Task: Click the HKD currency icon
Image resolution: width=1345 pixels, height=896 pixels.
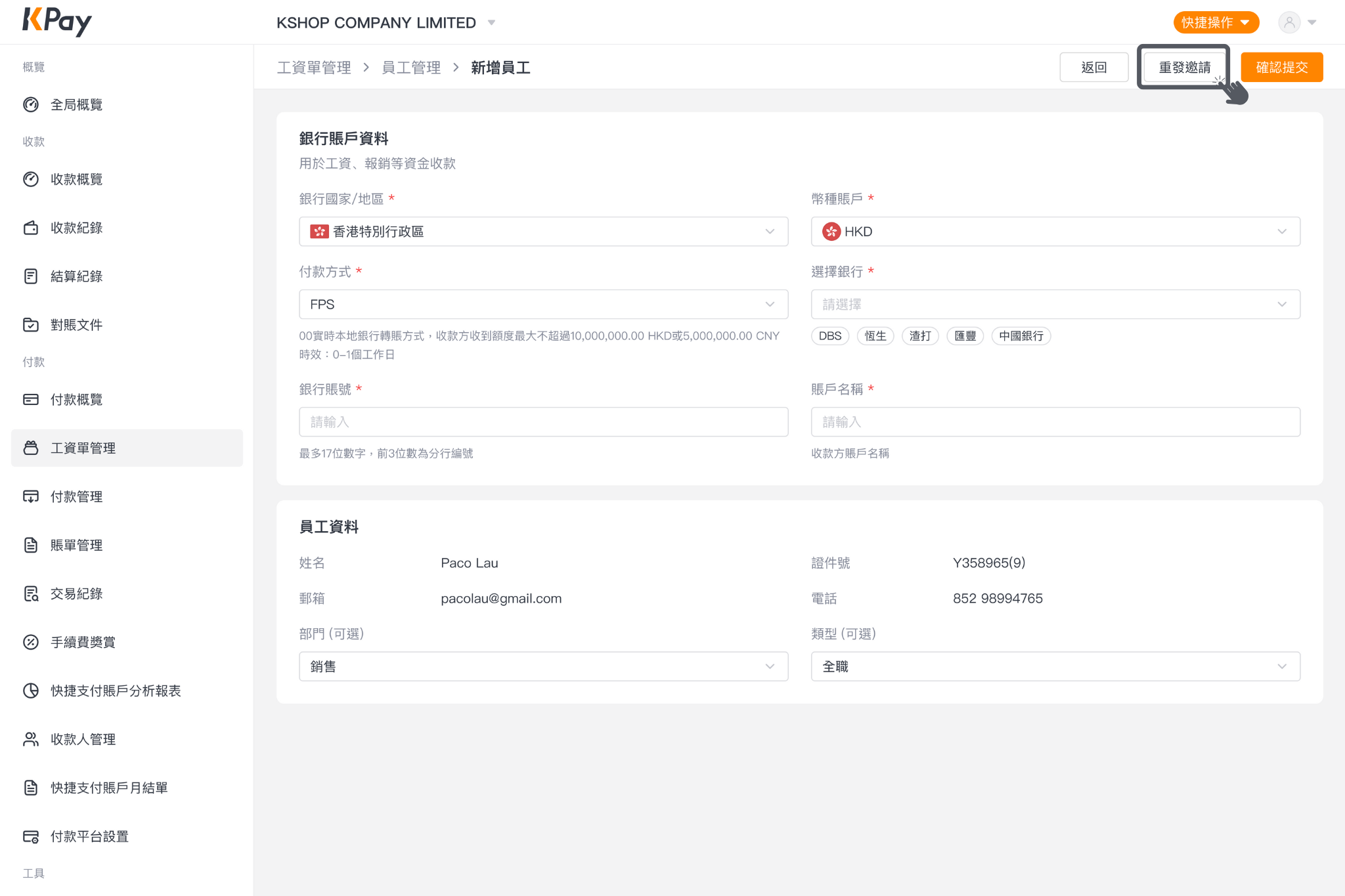Action: tap(831, 232)
